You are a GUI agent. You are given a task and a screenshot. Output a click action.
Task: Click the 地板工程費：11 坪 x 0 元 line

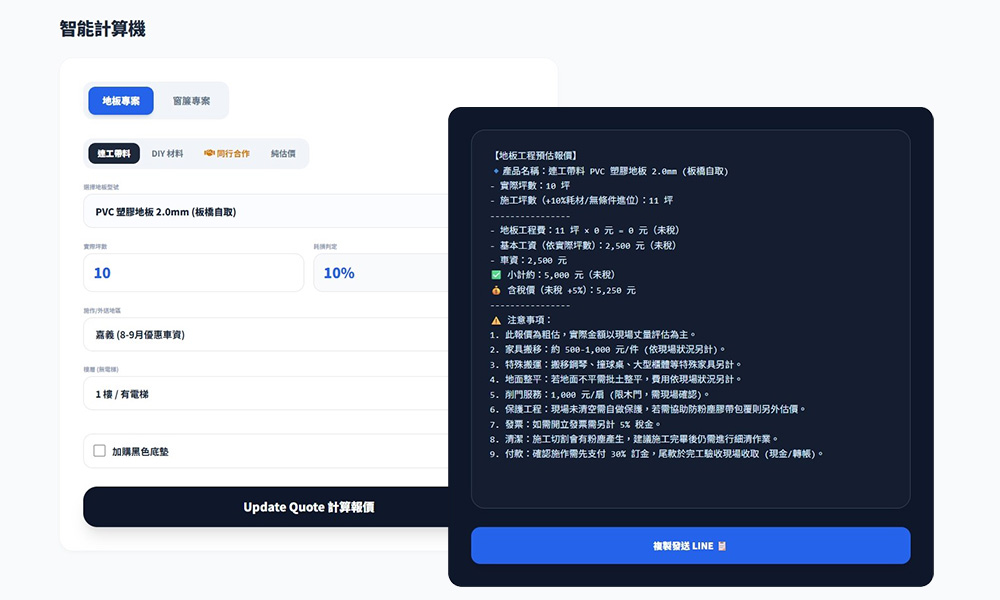pyautogui.click(x=585, y=230)
